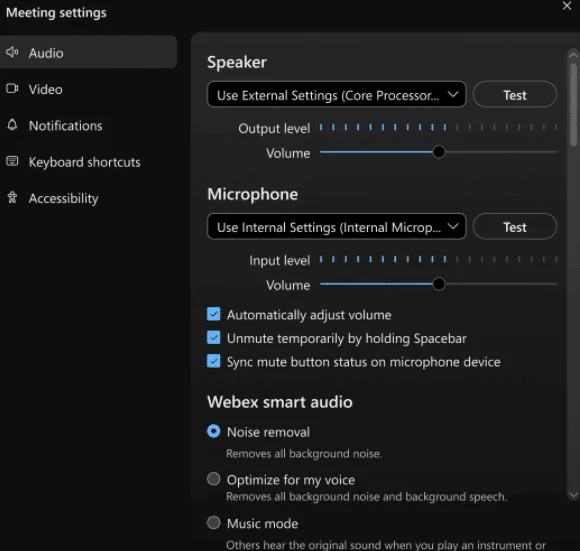The width and height of the screenshot is (580, 551).
Task: Click the Keyboard shortcuts keyboard icon
Action: 12,161
